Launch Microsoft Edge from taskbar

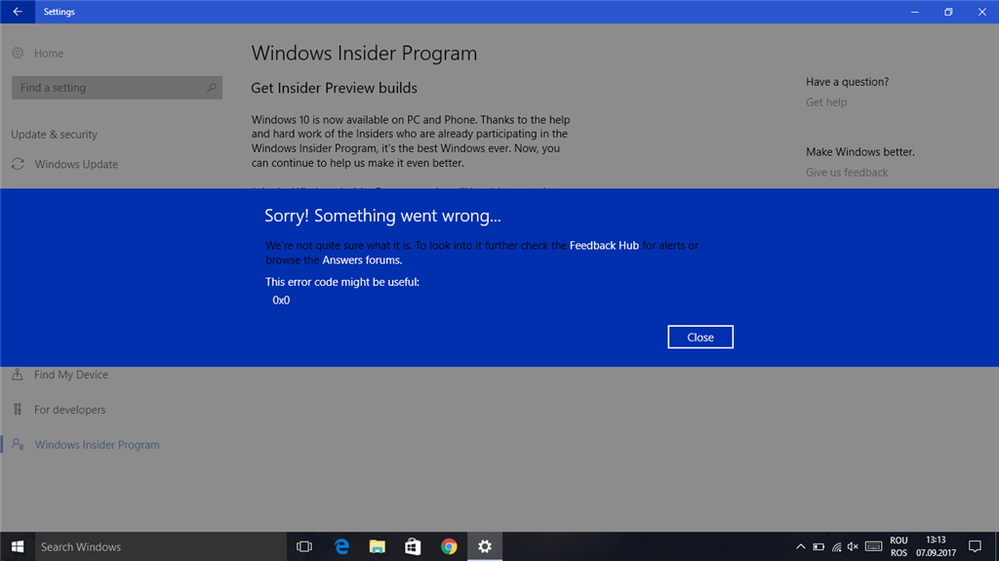(342, 546)
